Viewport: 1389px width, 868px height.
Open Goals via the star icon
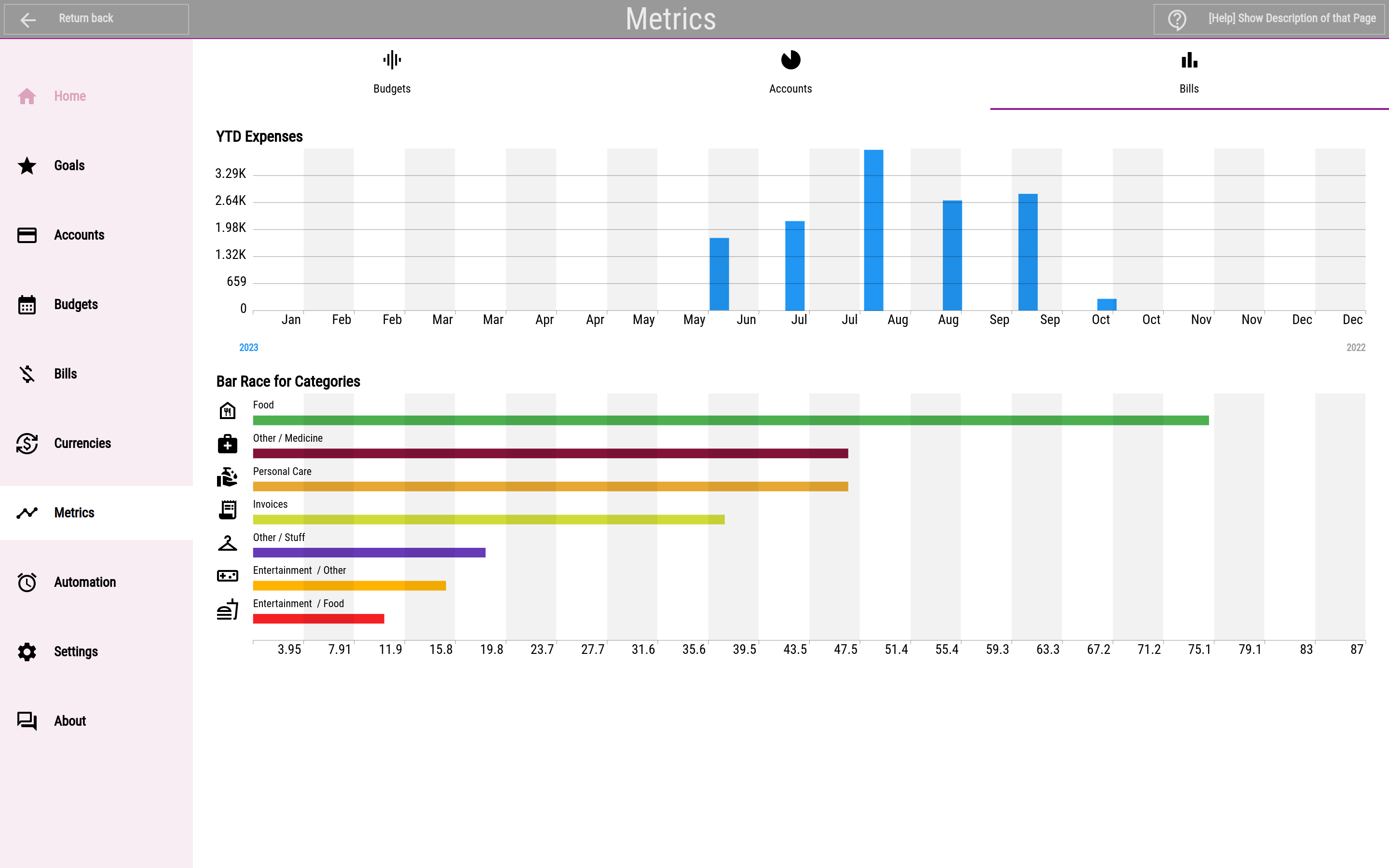coord(27,165)
